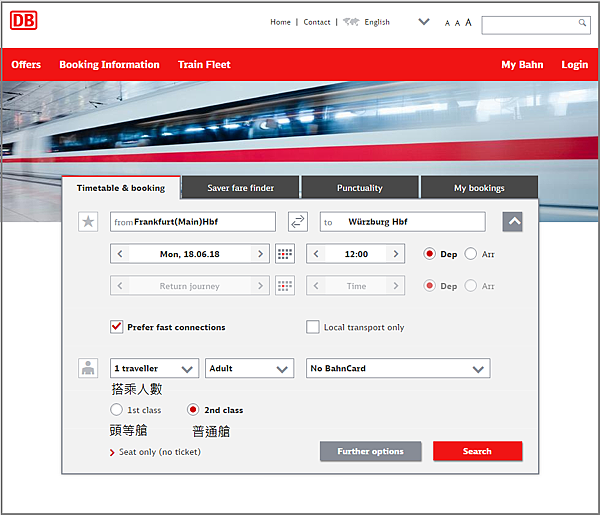Go to next return journey date
This screenshot has width=600, height=515.
click(260, 286)
